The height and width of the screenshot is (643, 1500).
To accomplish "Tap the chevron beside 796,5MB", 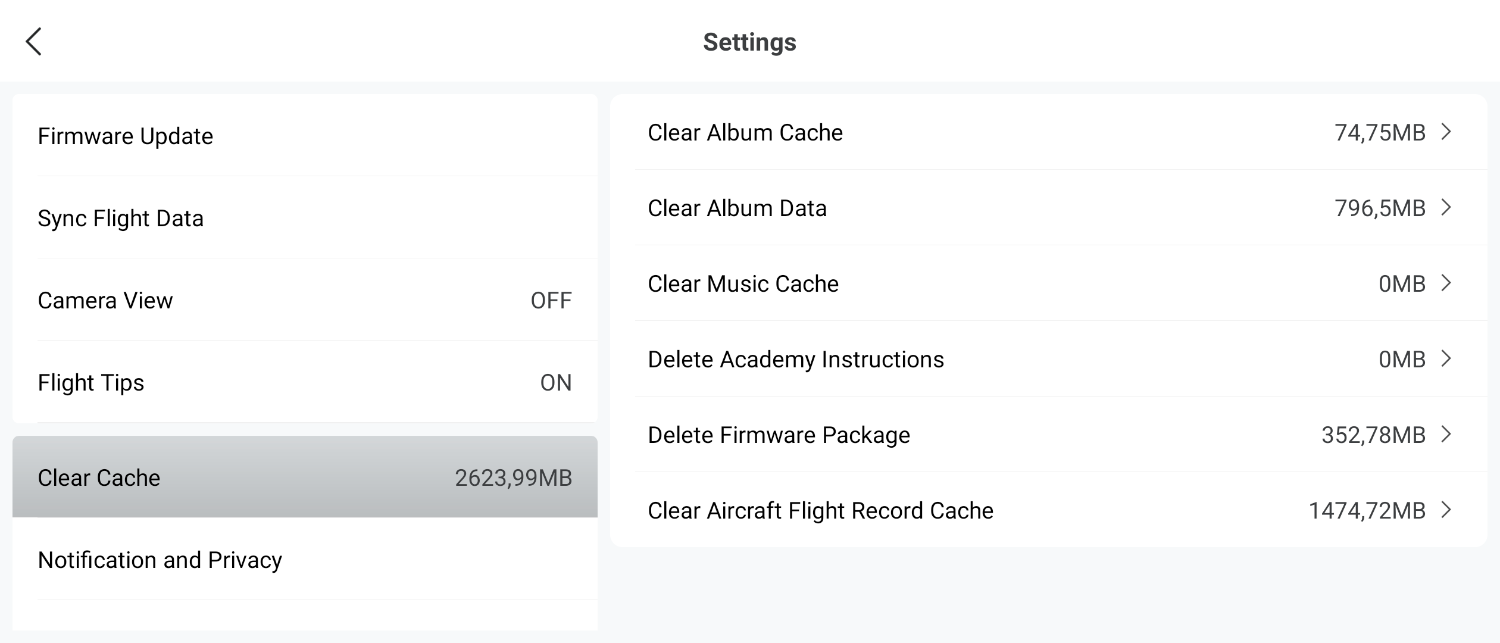I will click(1446, 208).
